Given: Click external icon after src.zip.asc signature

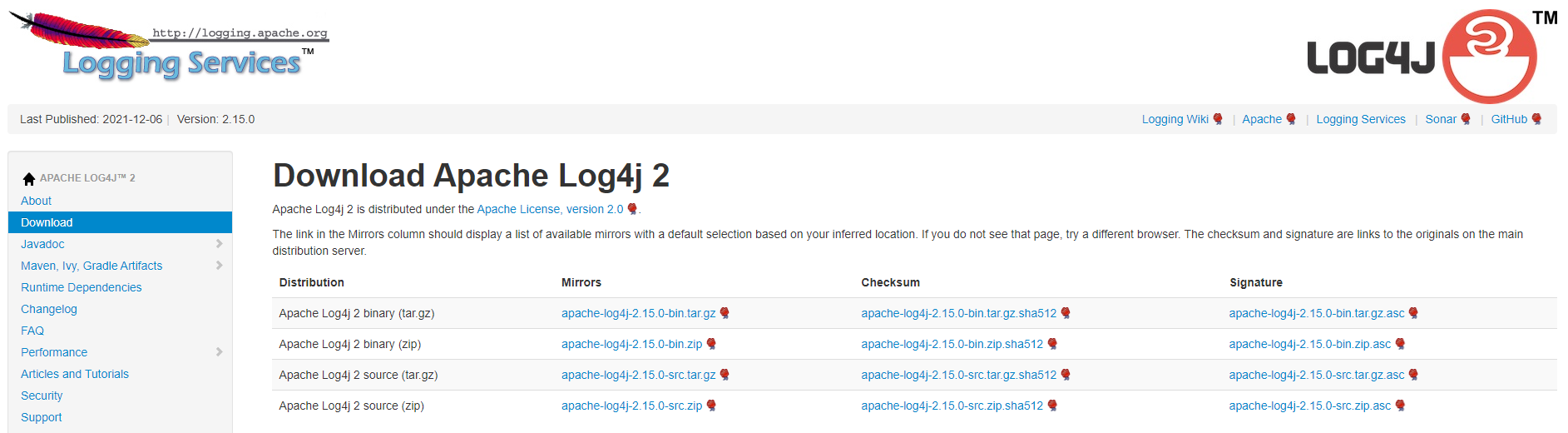Looking at the screenshot, I should (1400, 406).
